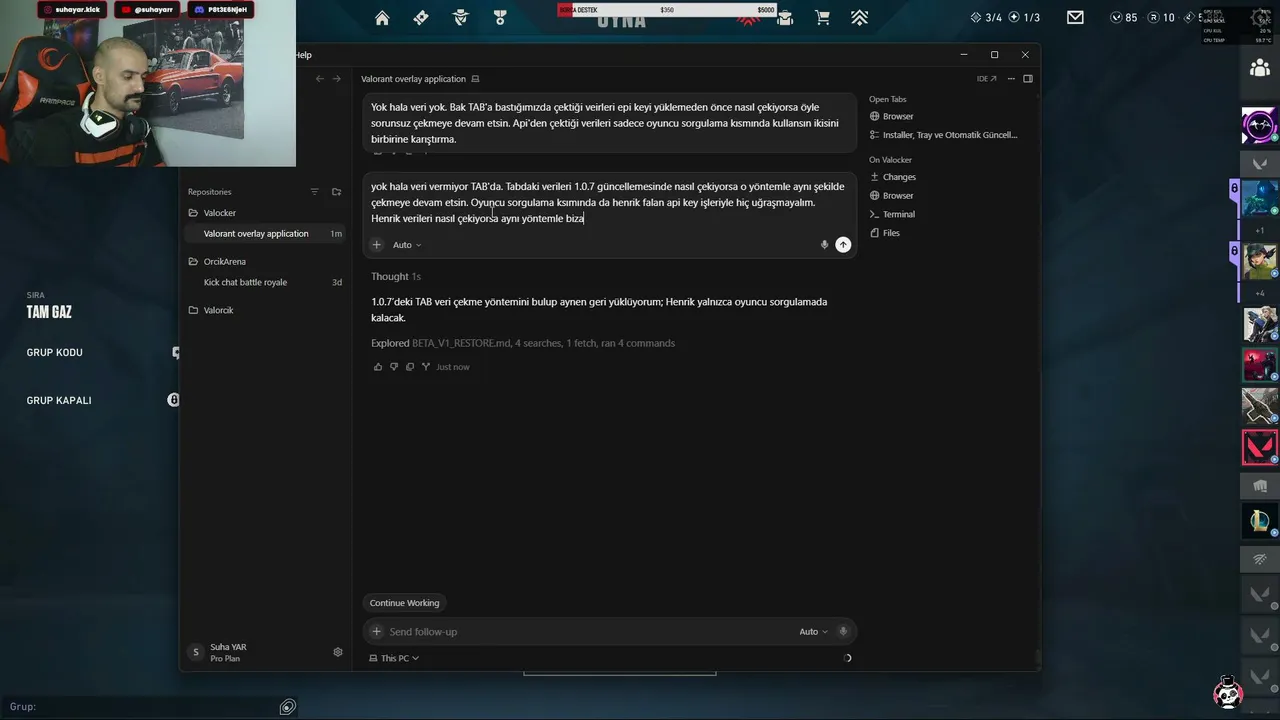Click the Continue Working button
This screenshot has width=1280, height=720.
[404, 603]
